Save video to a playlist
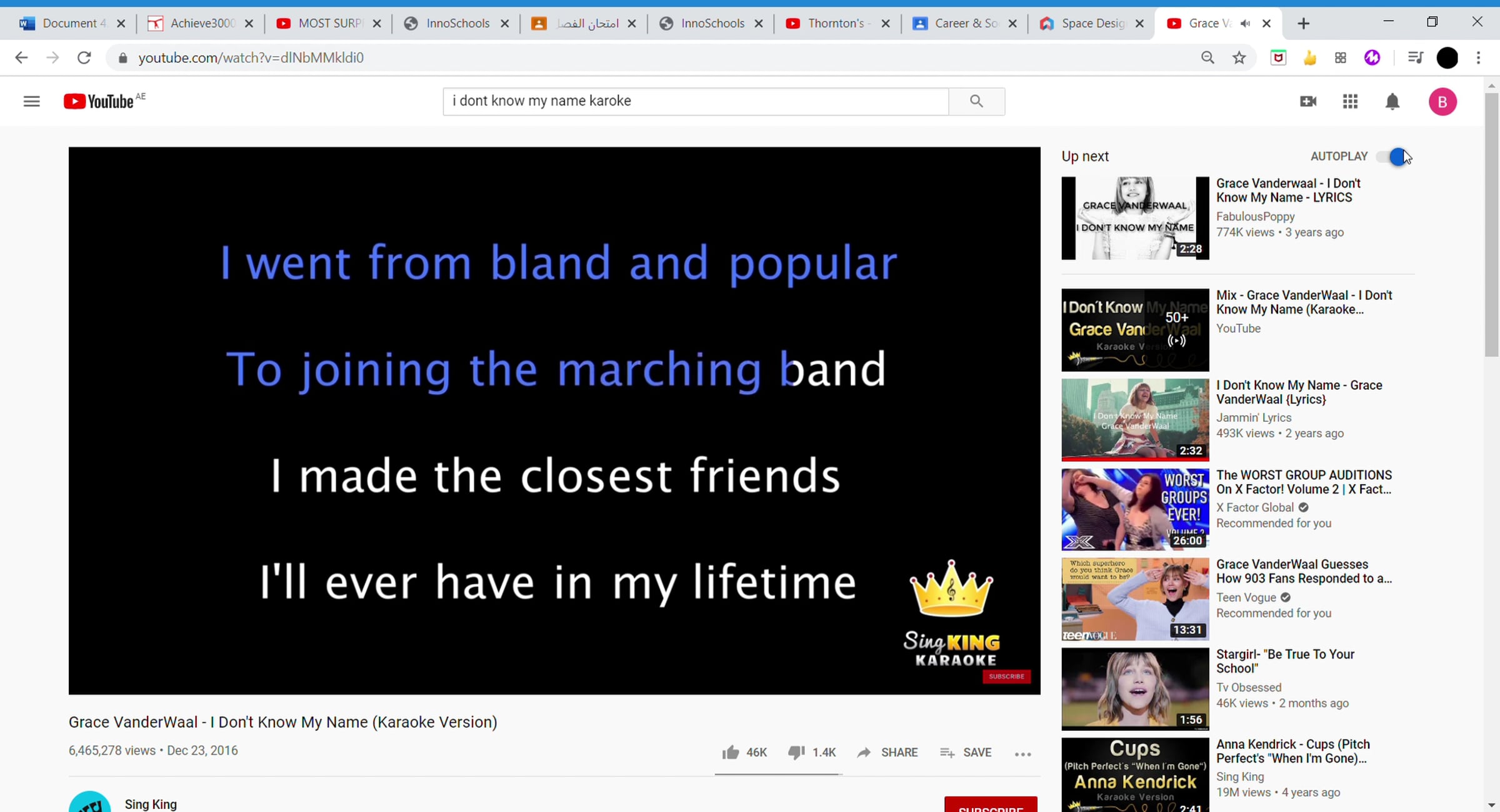This screenshot has width=1500, height=812. pyautogui.click(x=966, y=752)
